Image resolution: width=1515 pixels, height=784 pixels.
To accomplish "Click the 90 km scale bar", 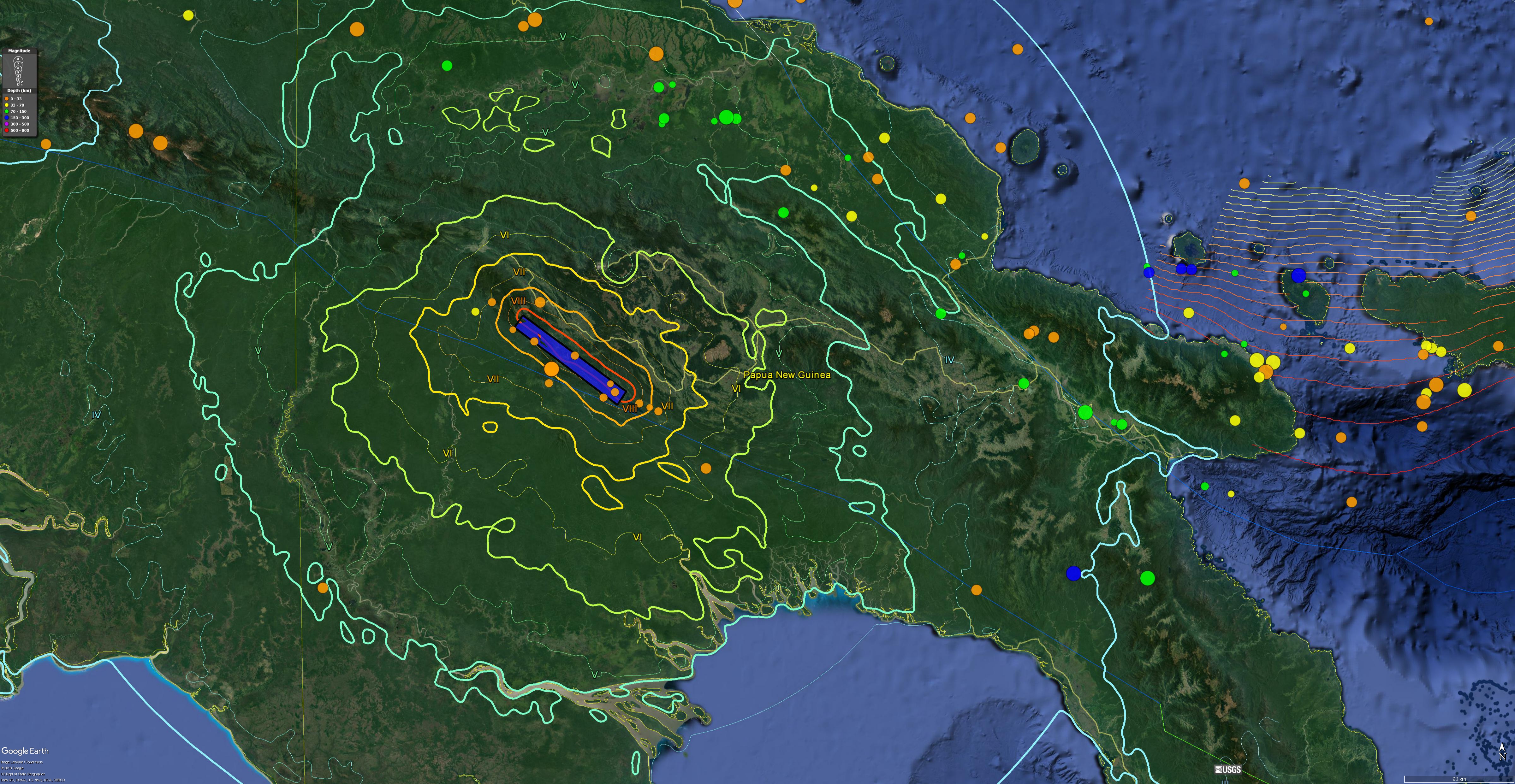I will click(x=1459, y=779).
